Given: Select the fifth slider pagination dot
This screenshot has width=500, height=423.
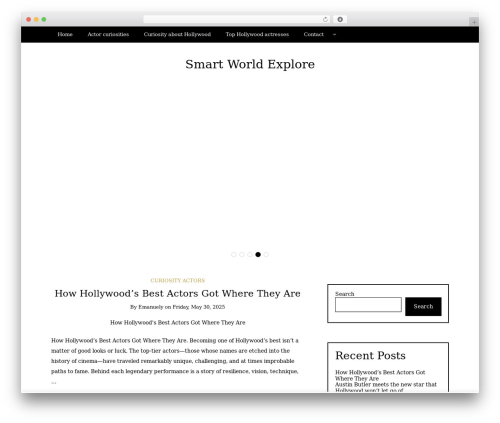Looking at the screenshot, I should click(266, 255).
